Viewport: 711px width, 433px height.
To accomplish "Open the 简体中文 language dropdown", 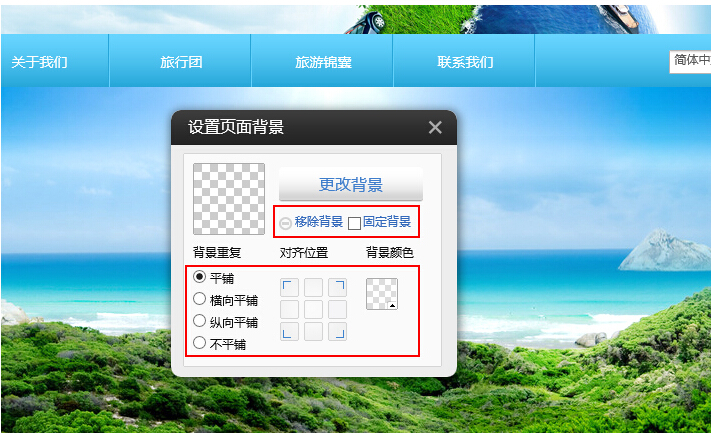I will 690,61.
